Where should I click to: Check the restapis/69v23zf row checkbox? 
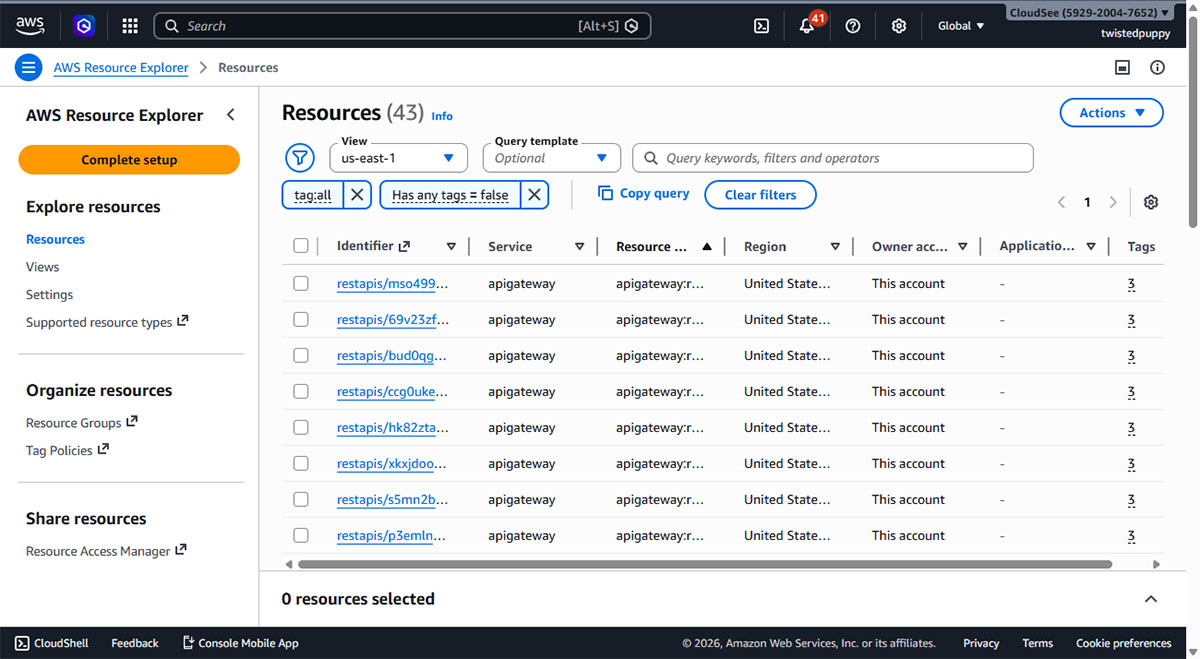301,320
